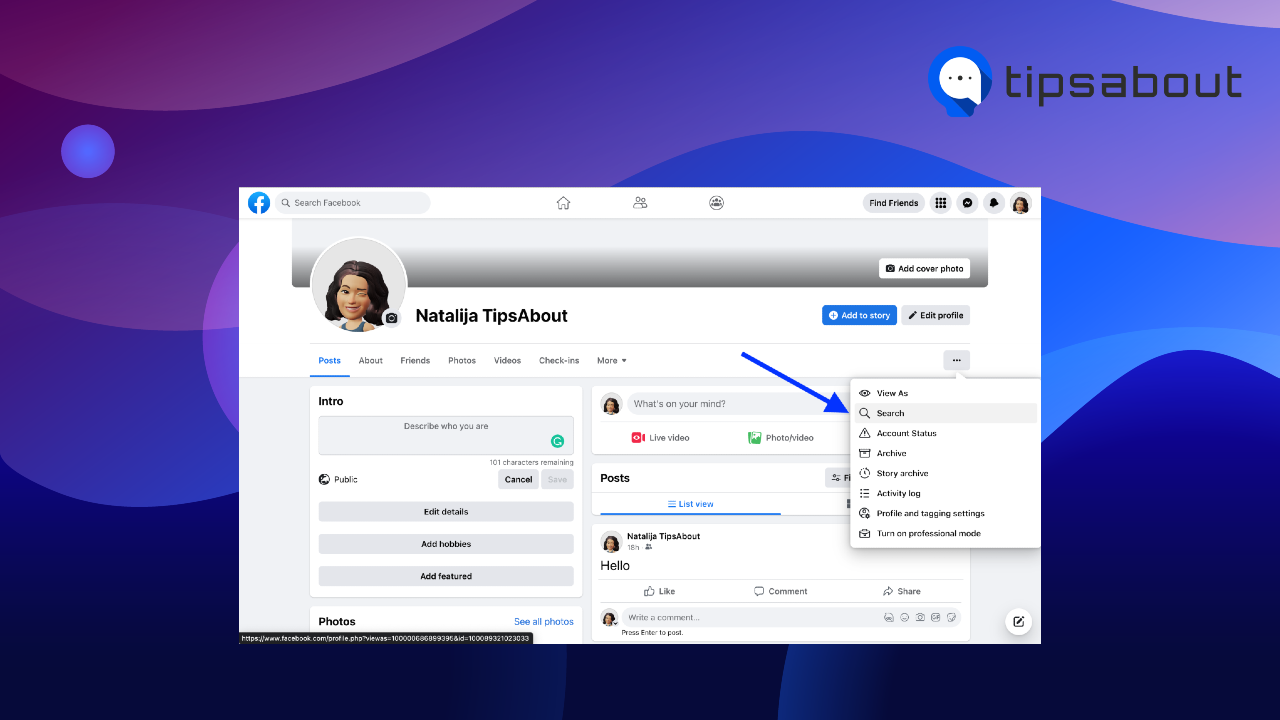This screenshot has width=1280, height=720.
Task: Open Messenger icon
Action: coord(967,203)
